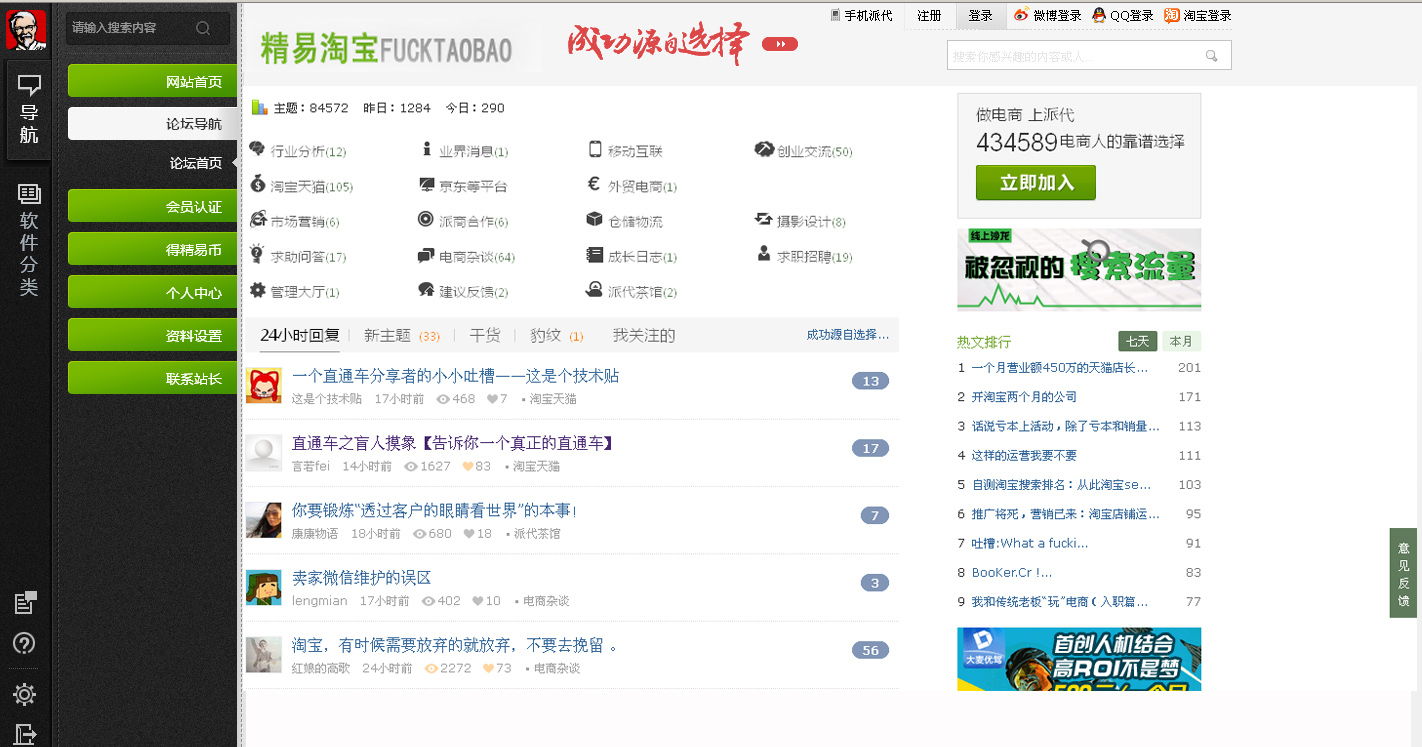Click the QQ登录 penguin icon
The height and width of the screenshot is (747, 1422).
coord(1099,15)
